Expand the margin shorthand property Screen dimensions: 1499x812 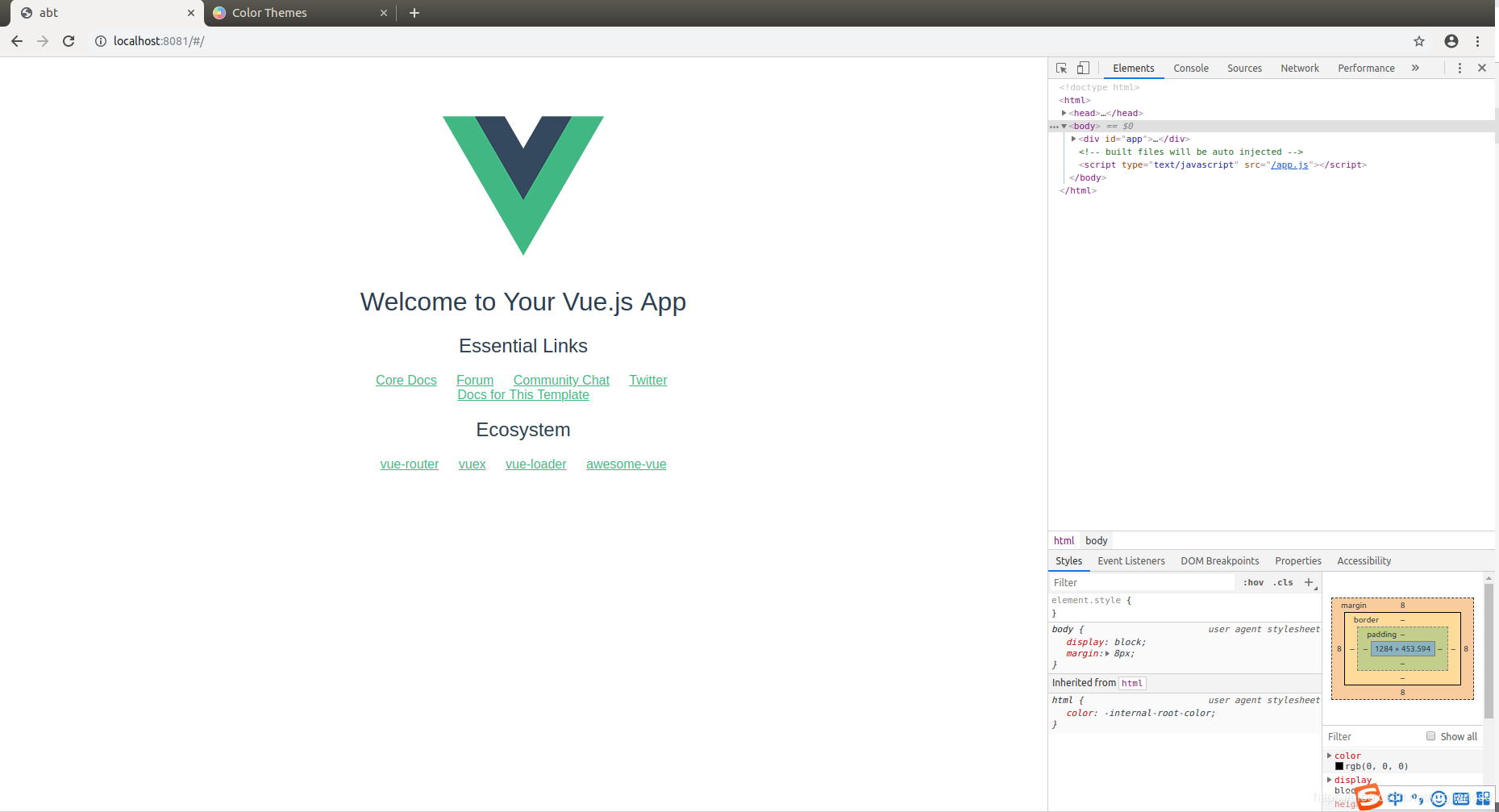click(1107, 654)
